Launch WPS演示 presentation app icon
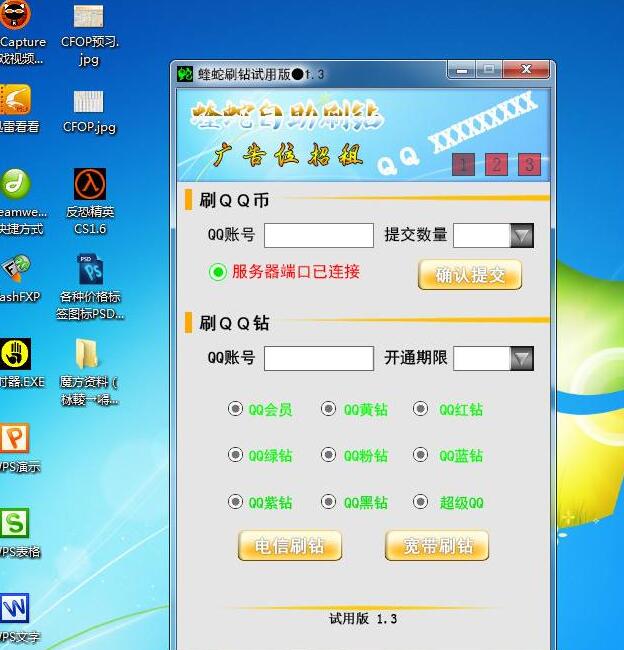The width and height of the screenshot is (624, 650). 15,438
